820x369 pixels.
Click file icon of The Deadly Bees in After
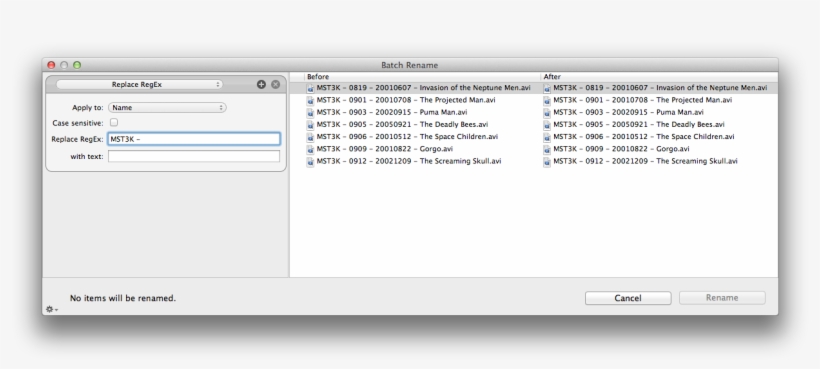[x=547, y=125]
